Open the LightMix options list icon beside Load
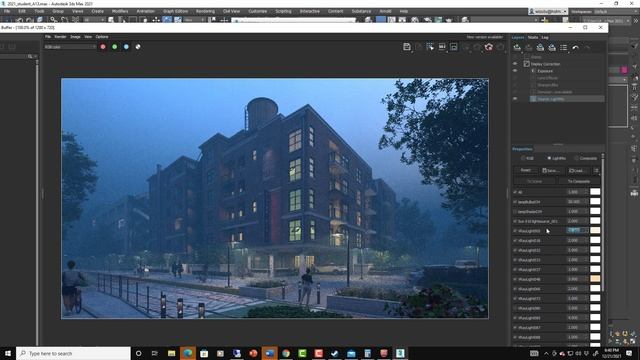The height and width of the screenshot is (360, 640). pos(596,170)
